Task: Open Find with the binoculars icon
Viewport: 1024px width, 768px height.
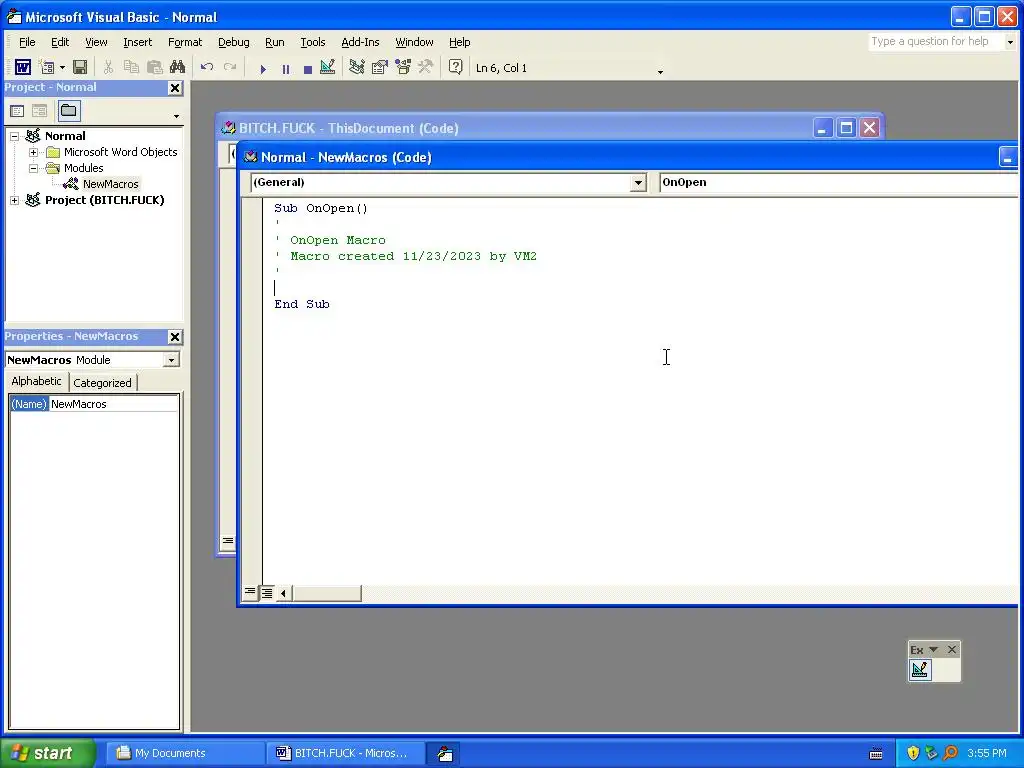Action: [x=177, y=67]
